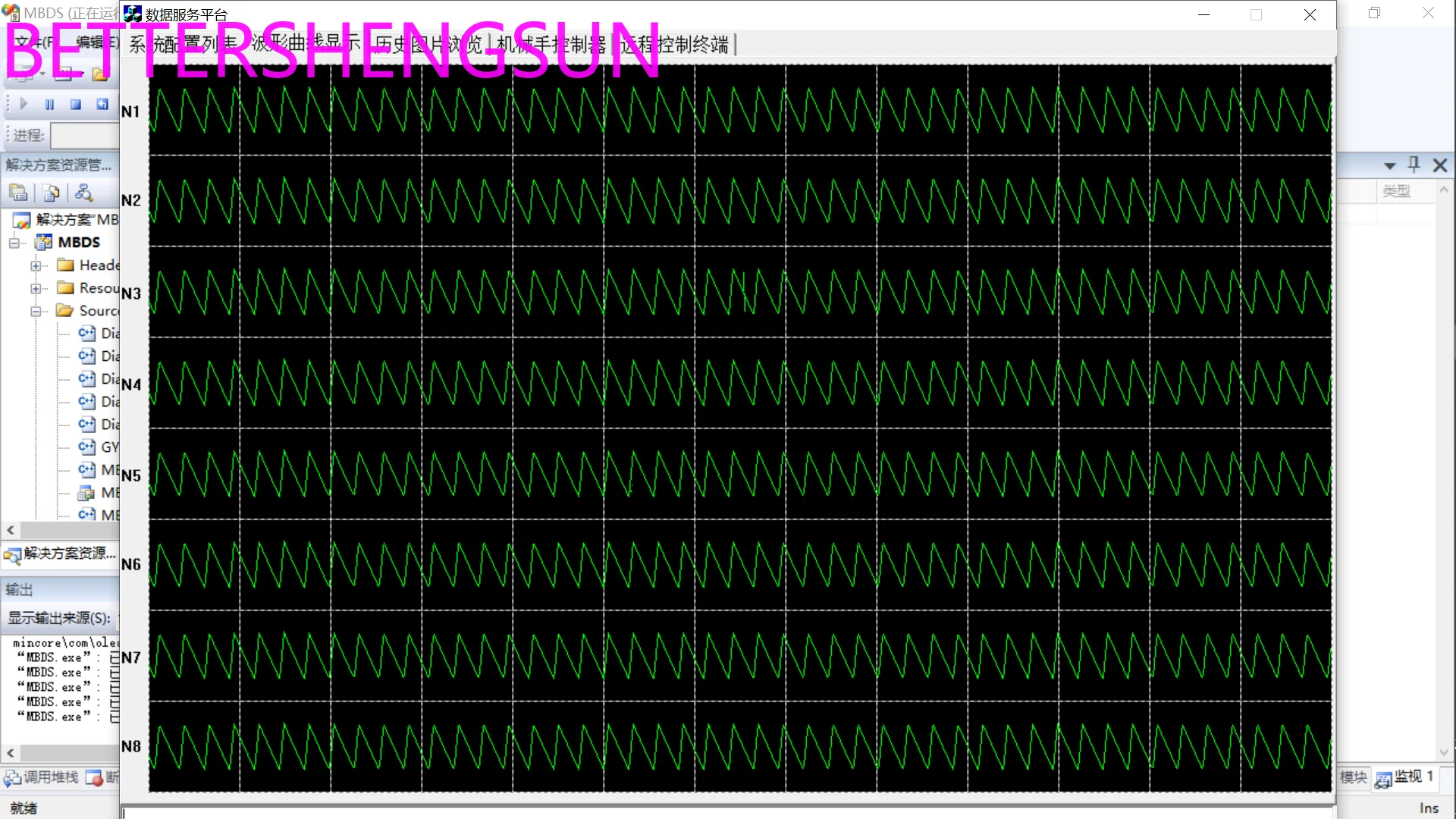Close the 数据服务平台 window
The image size is (1456, 819).
coord(1310,14)
